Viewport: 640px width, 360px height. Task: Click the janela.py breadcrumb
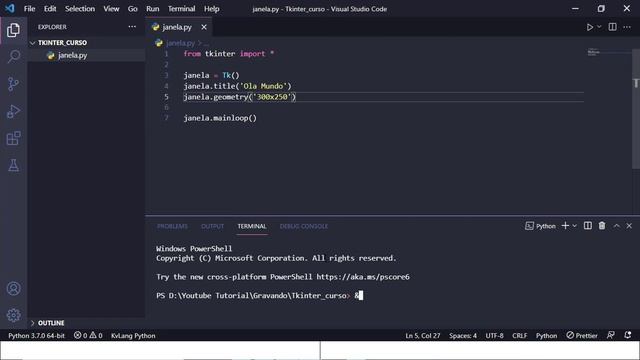(x=180, y=43)
